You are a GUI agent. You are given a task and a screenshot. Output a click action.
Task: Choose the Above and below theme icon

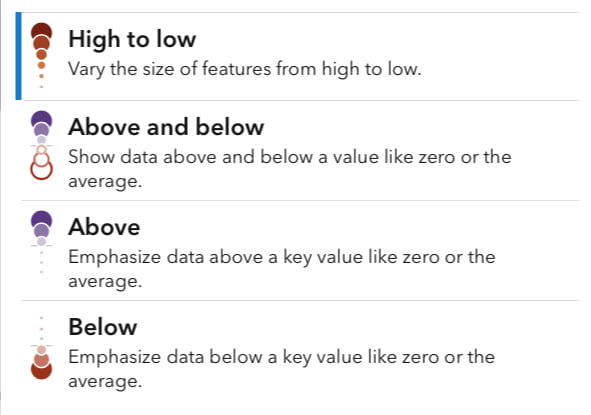(41, 145)
